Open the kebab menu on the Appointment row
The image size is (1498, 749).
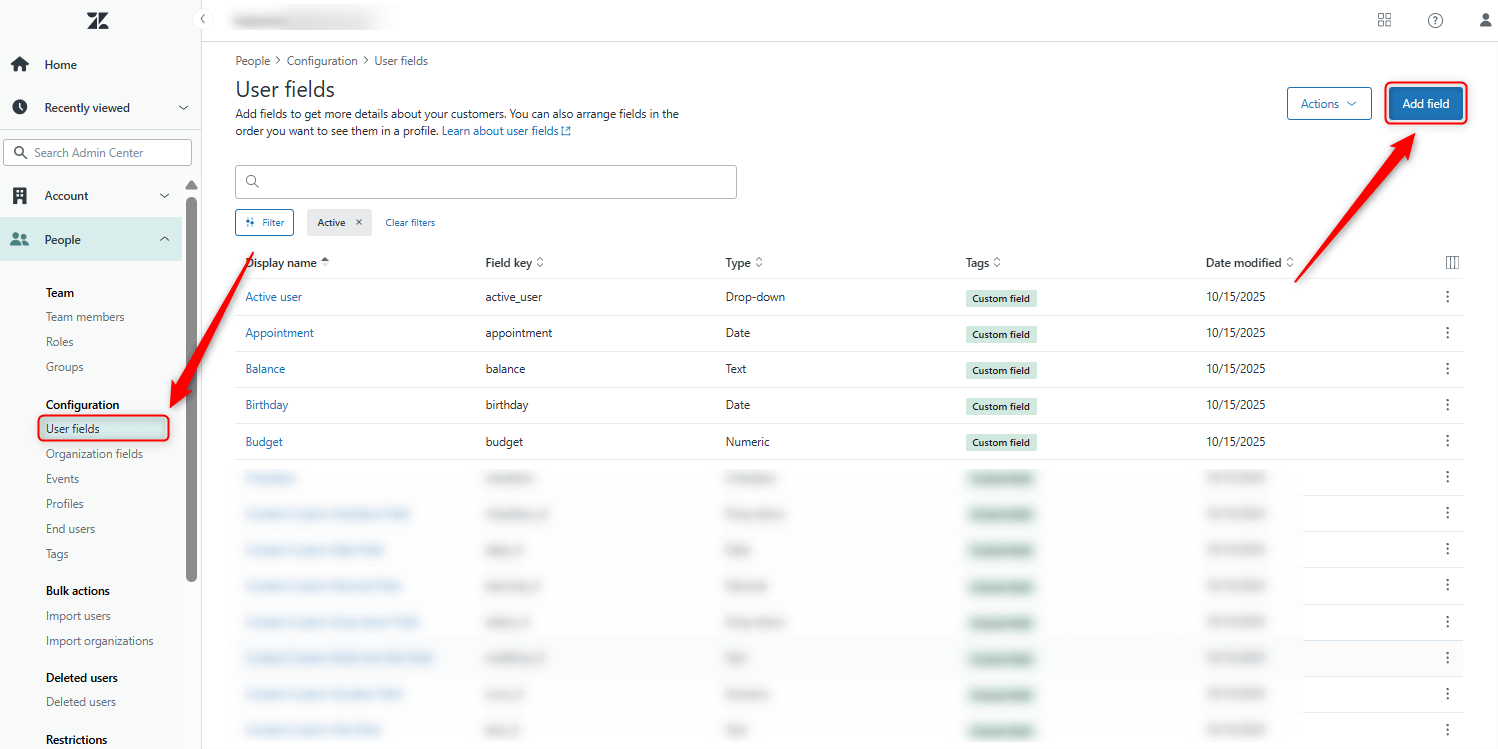point(1447,332)
